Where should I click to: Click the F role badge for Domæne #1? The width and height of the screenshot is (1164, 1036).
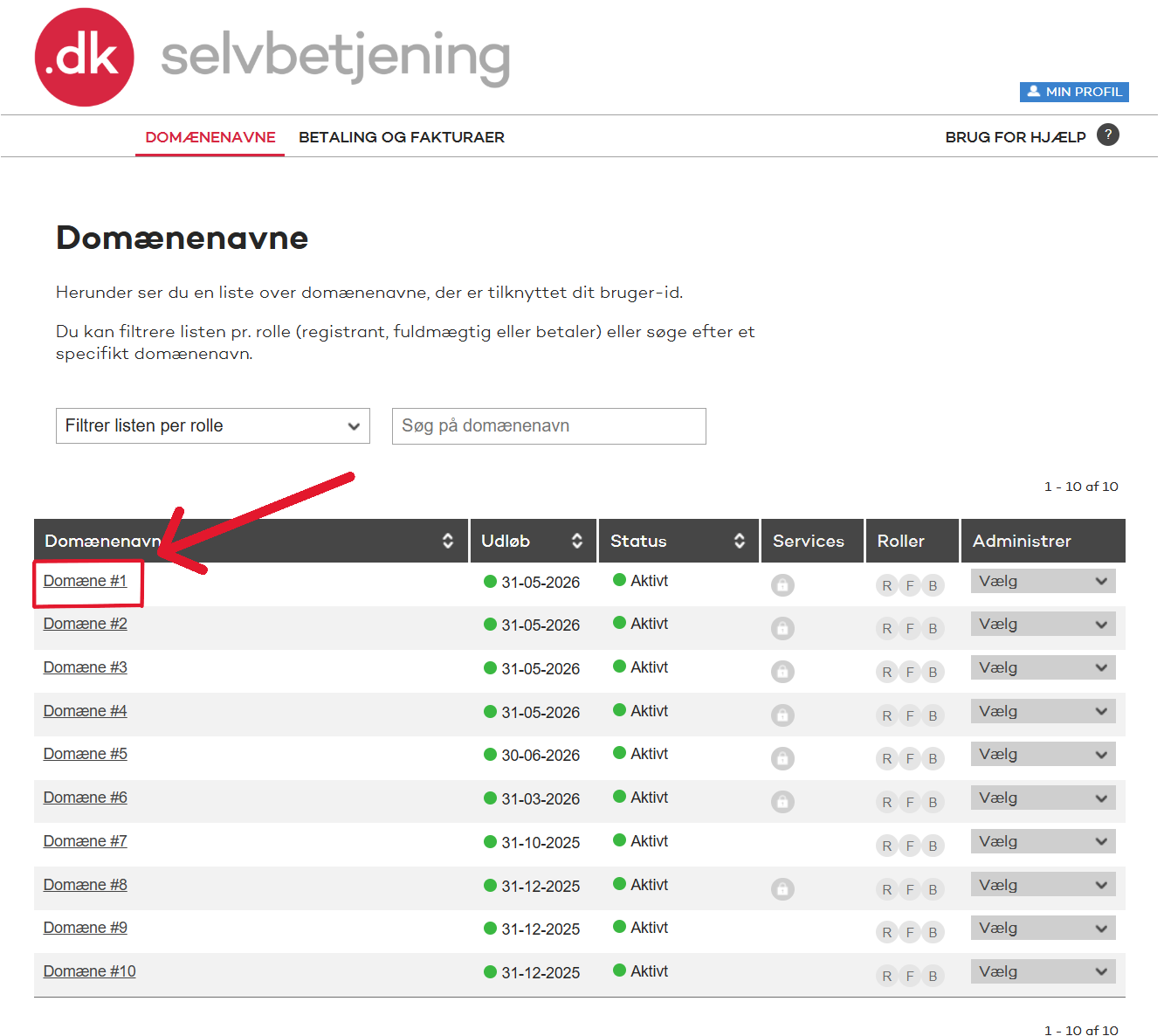(x=910, y=585)
